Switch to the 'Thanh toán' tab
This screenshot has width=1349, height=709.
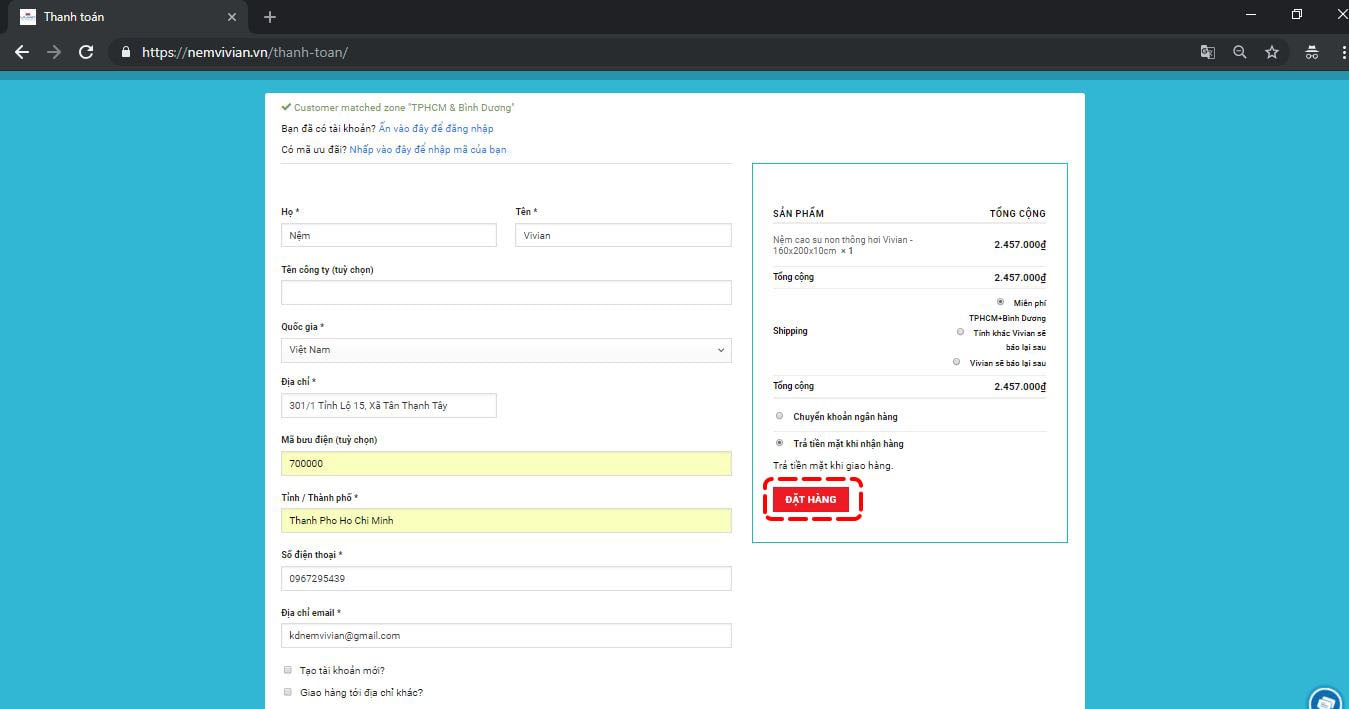[127, 17]
